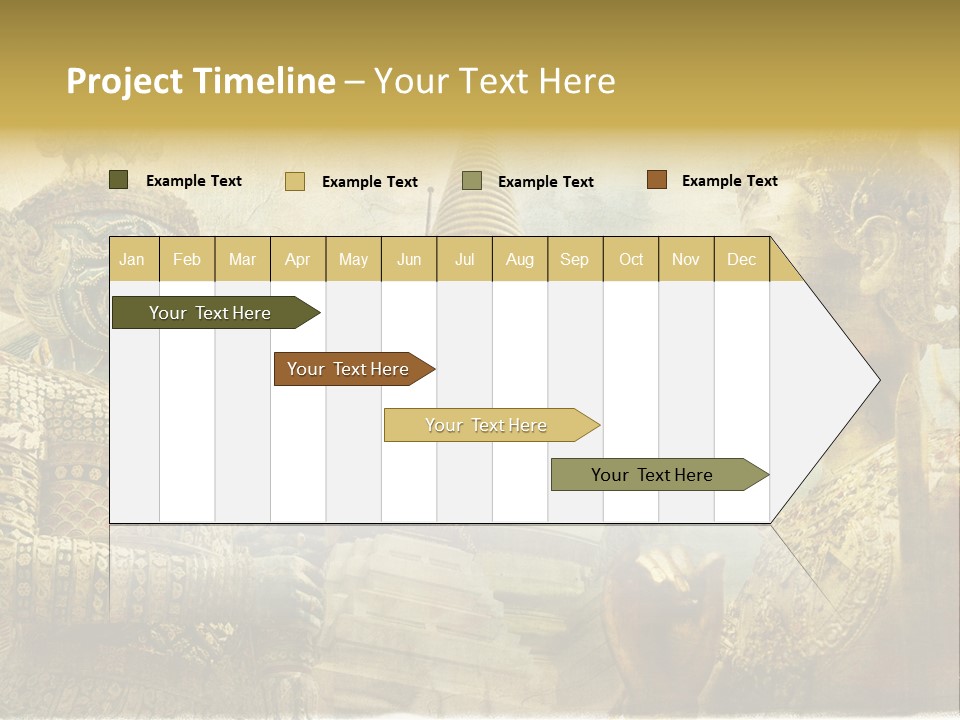This screenshot has width=960, height=720.
Task: Click the fourth Example Text label
Action: (x=729, y=180)
